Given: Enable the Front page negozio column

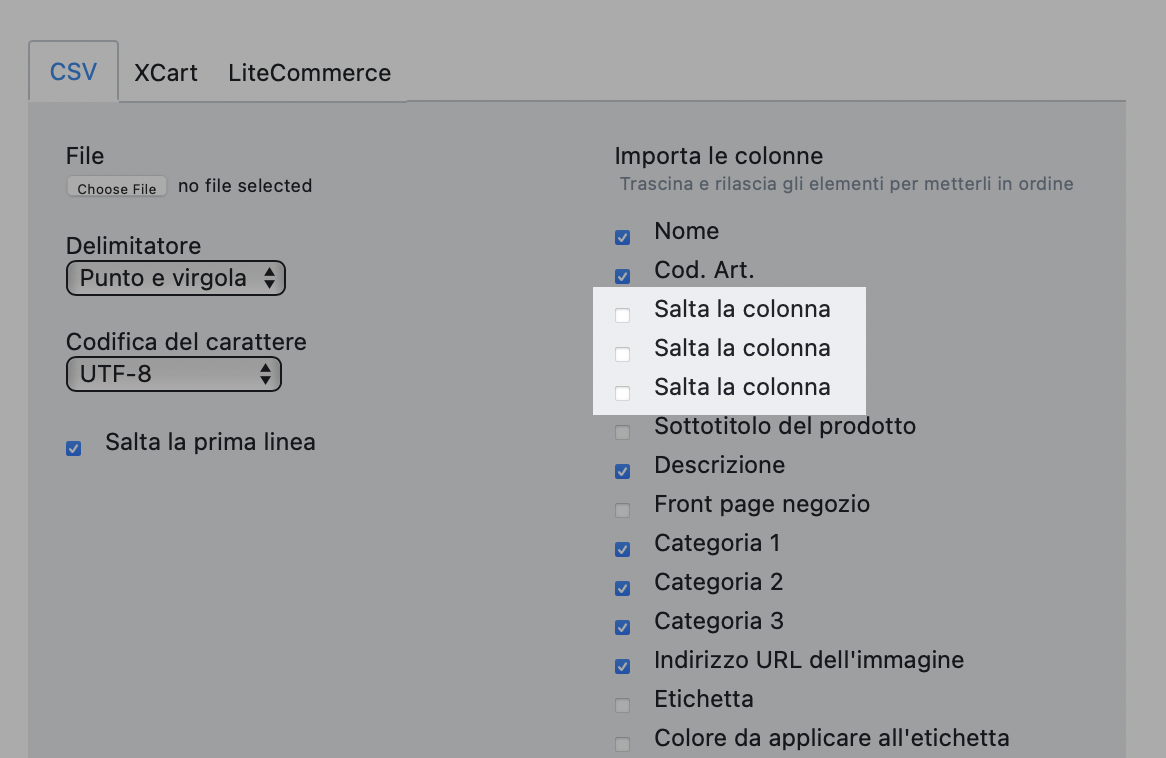Looking at the screenshot, I should (622, 510).
